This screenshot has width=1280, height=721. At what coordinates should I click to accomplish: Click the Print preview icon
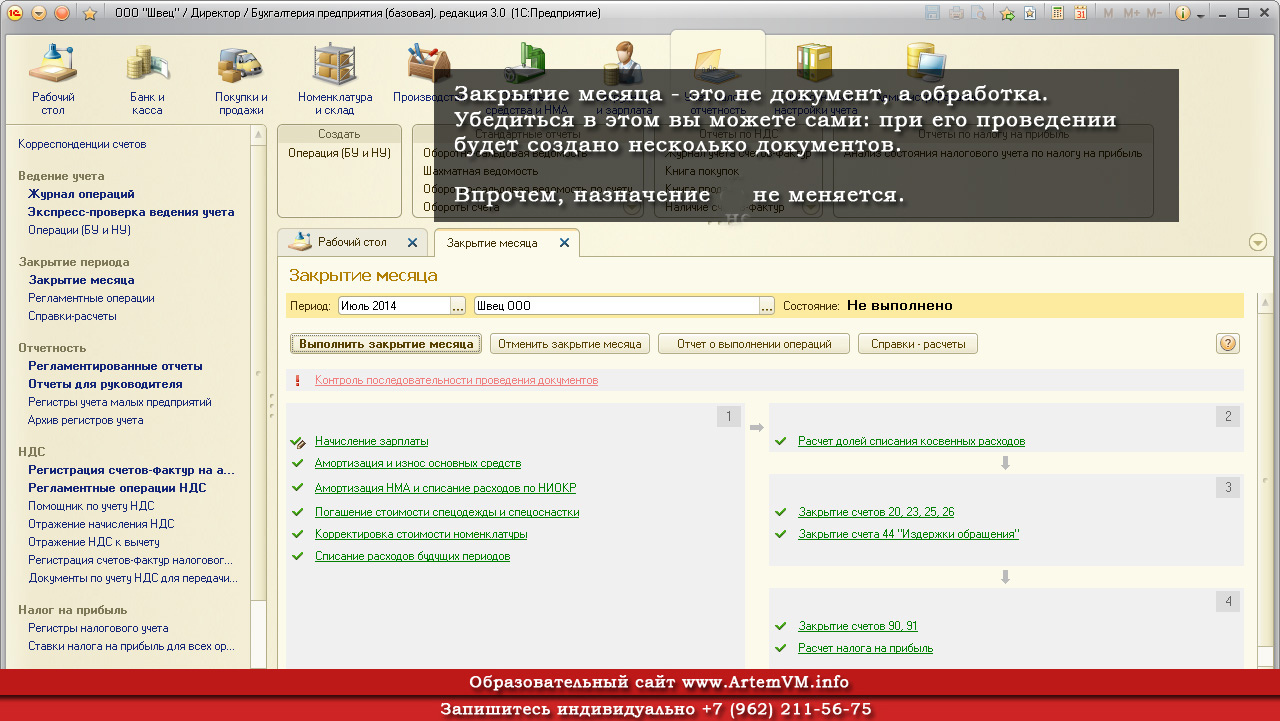[x=977, y=13]
